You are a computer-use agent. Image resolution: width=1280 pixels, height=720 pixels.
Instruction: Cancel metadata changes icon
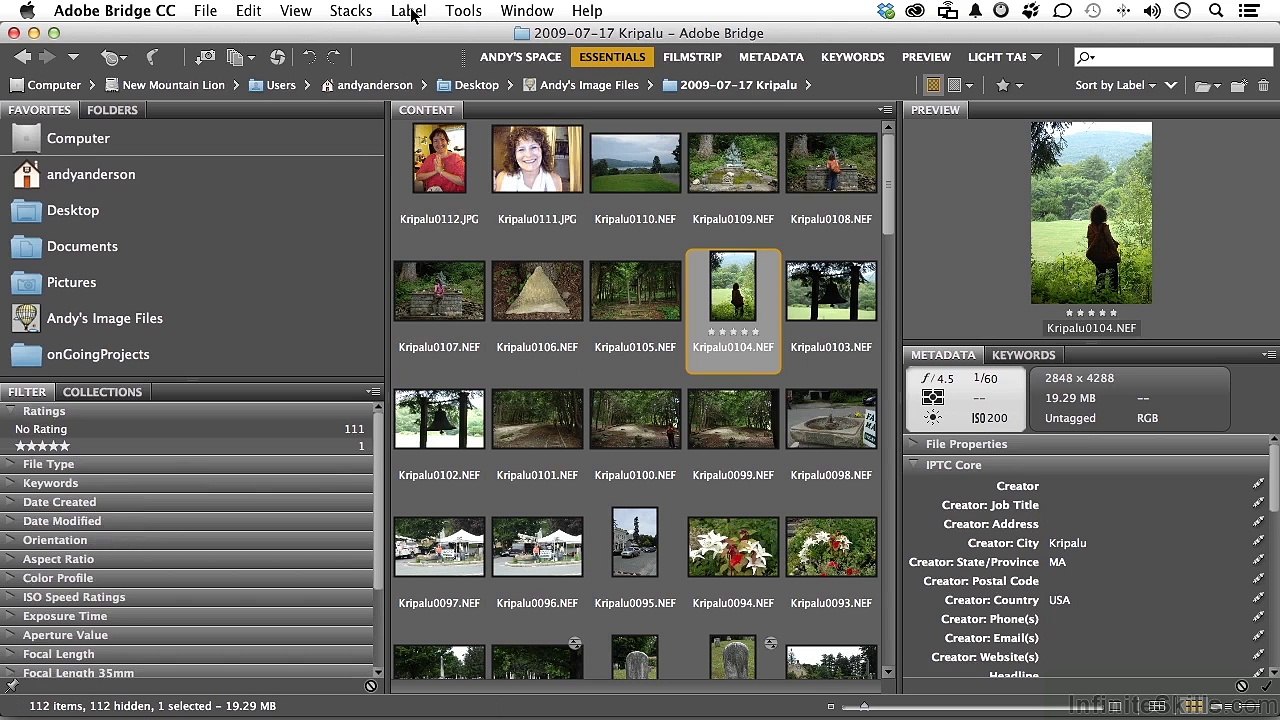(x=1242, y=686)
